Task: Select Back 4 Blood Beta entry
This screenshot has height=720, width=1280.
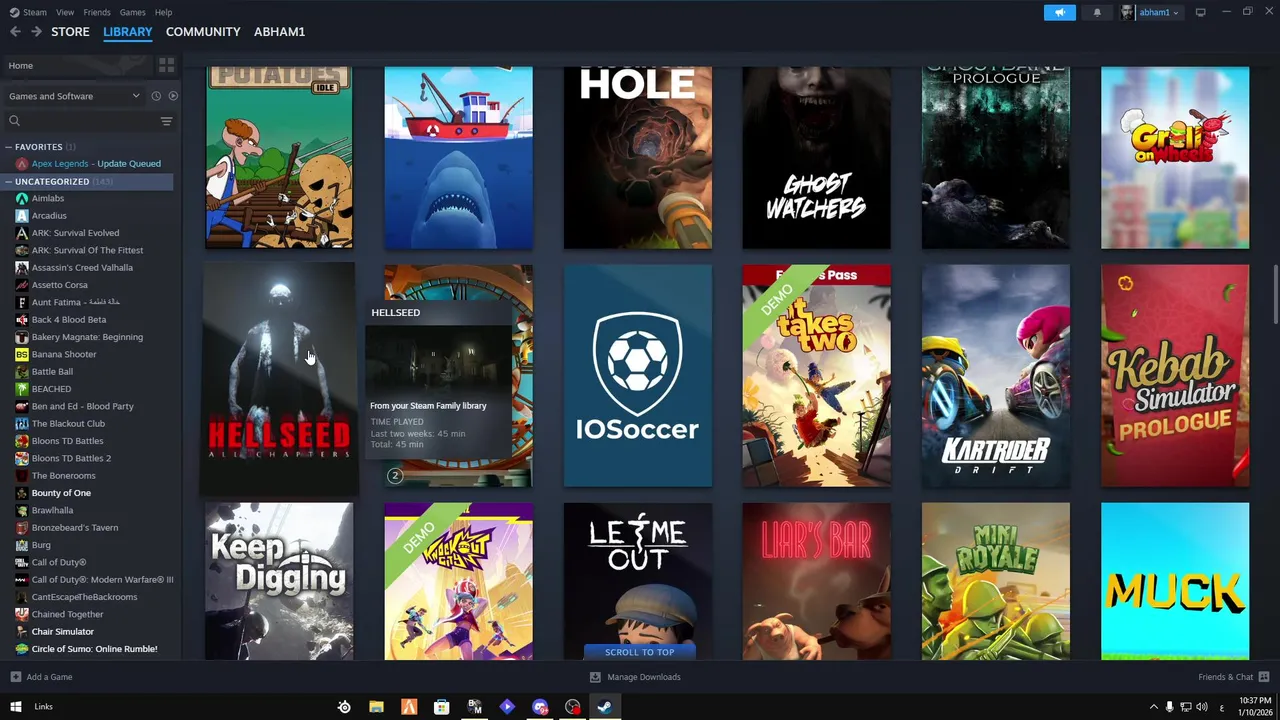Action: point(68,320)
